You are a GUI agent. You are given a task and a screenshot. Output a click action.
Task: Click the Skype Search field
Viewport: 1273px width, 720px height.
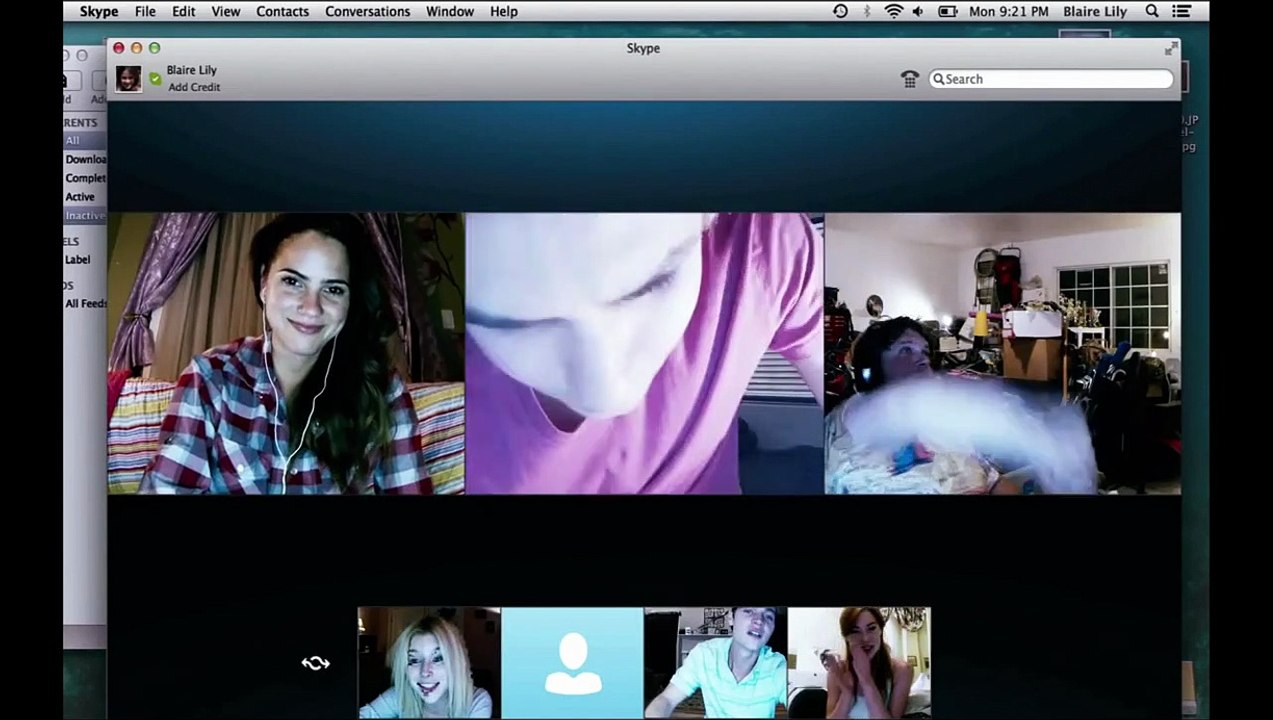(x=1051, y=79)
